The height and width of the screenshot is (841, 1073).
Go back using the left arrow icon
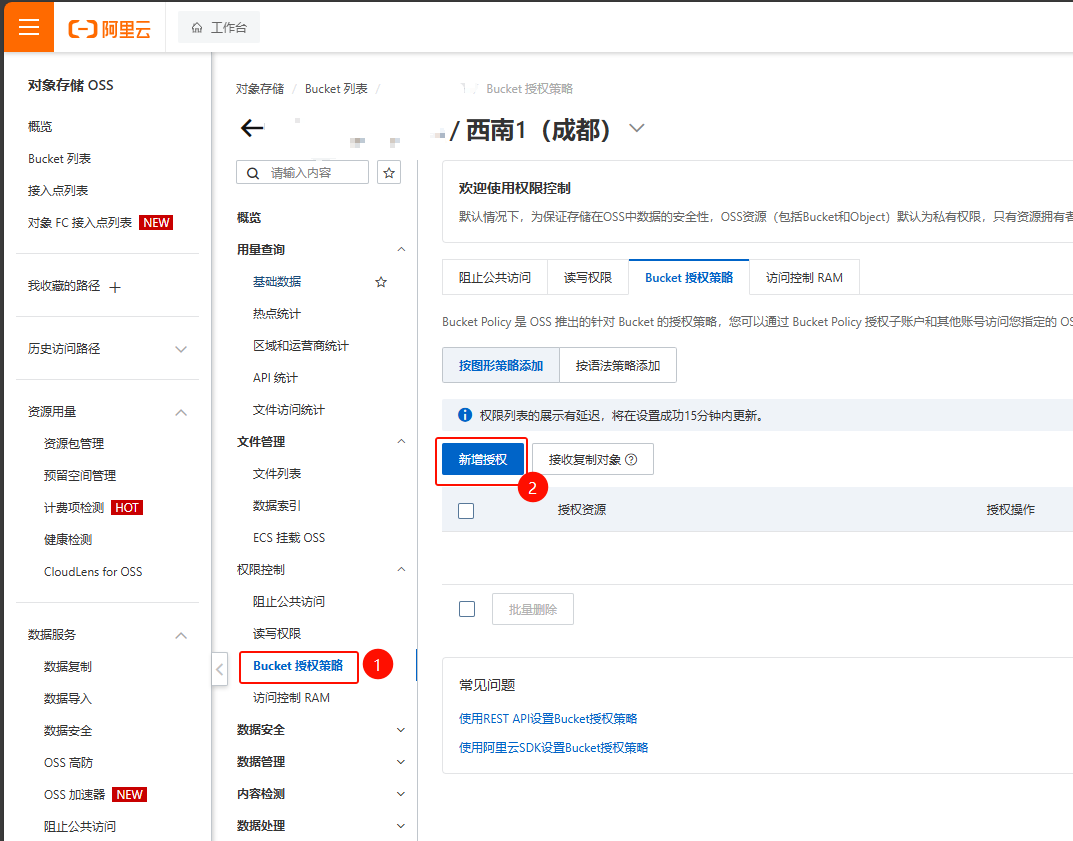pos(252,128)
